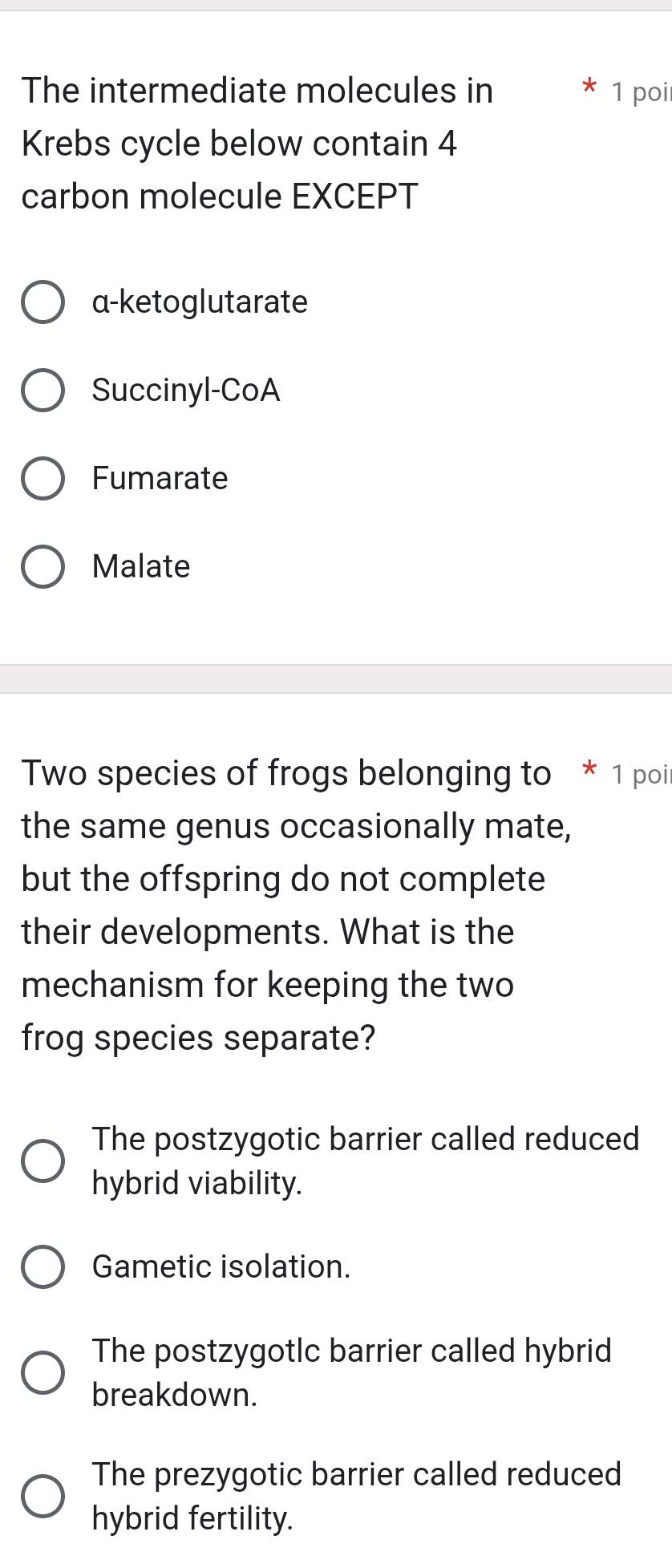Pick the reduced hybrid fertility radio circle
Image resolution: width=672 pixels, height=1568 pixels.
[42, 1496]
